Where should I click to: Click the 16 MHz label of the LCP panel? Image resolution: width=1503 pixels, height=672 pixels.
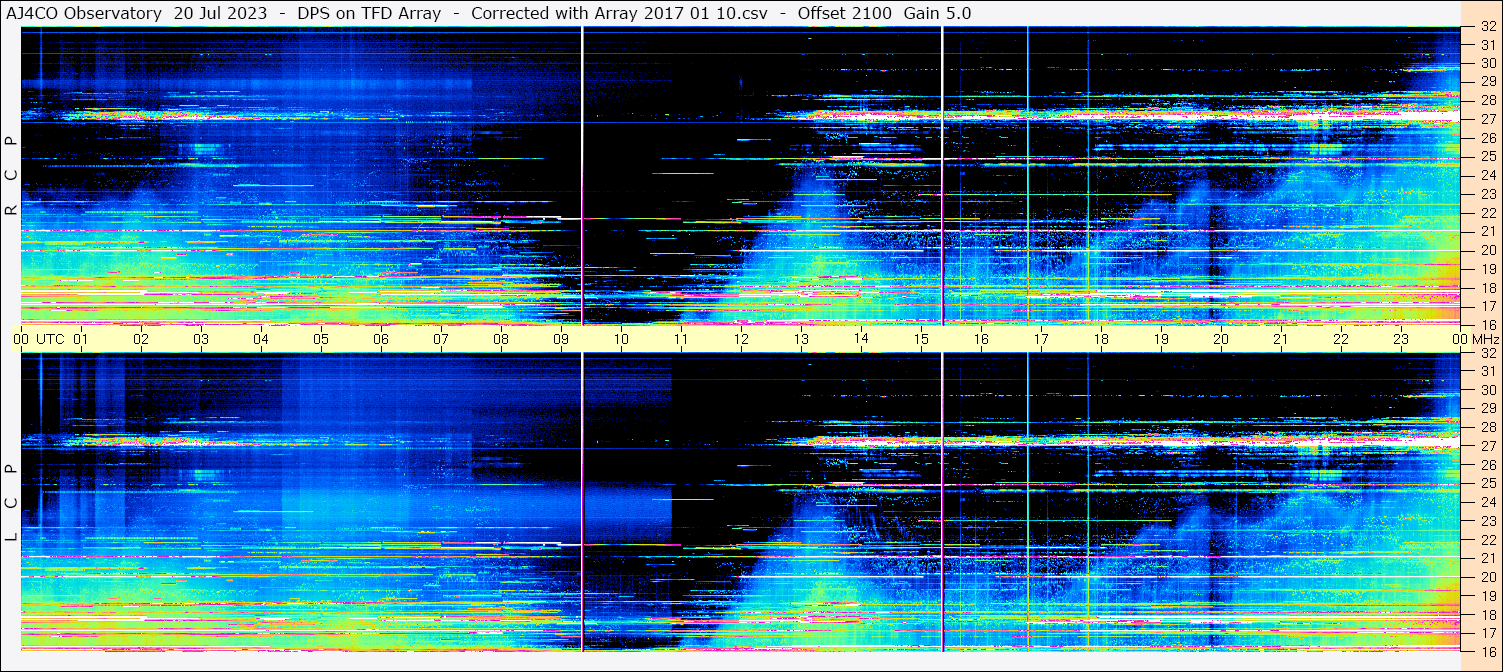click(x=1487, y=651)
